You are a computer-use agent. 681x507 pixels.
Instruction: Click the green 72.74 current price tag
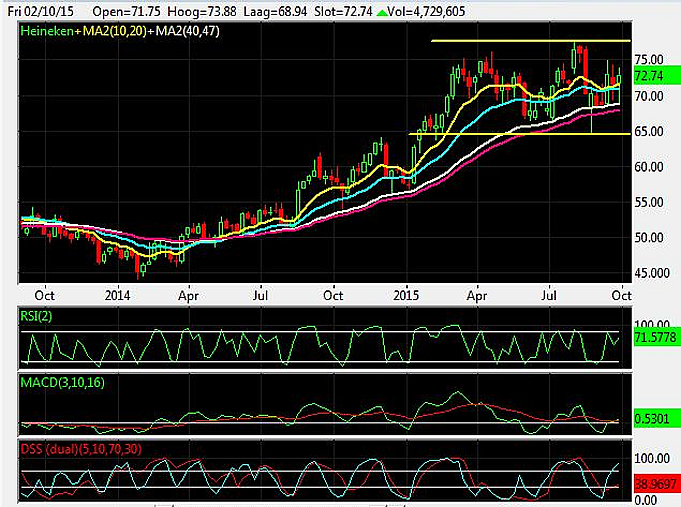point(649,76)
